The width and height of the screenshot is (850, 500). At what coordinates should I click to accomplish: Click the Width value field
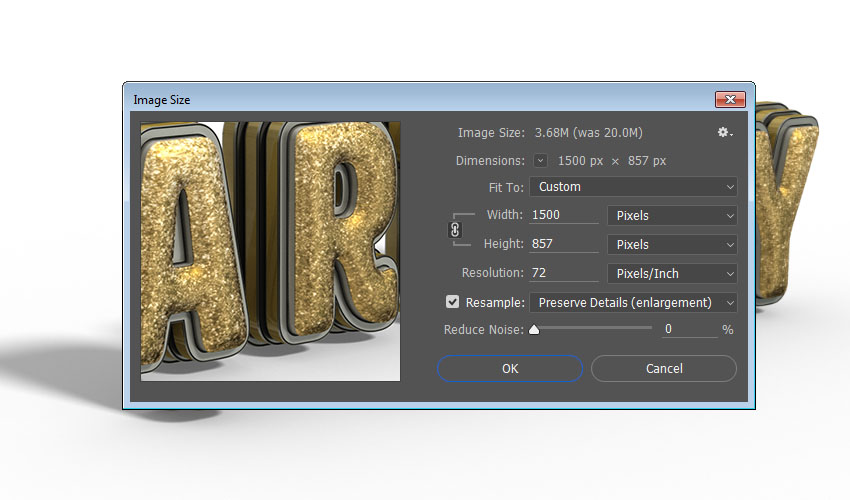(564, 215)
